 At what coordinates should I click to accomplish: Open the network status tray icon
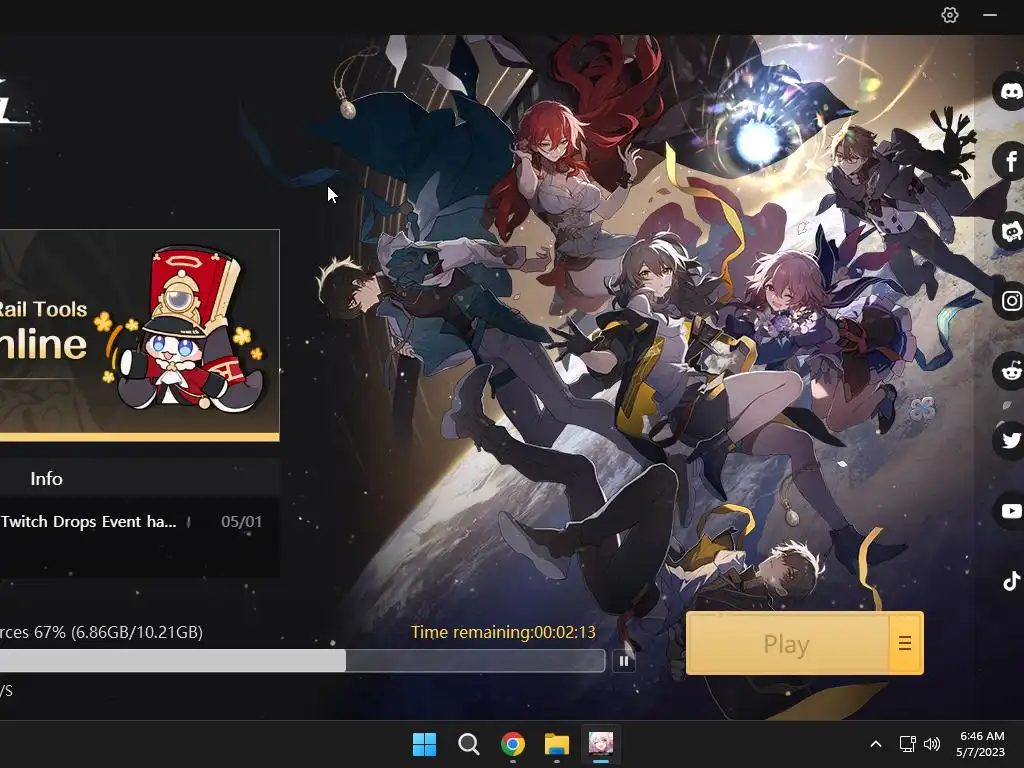(x=907, y=744)
